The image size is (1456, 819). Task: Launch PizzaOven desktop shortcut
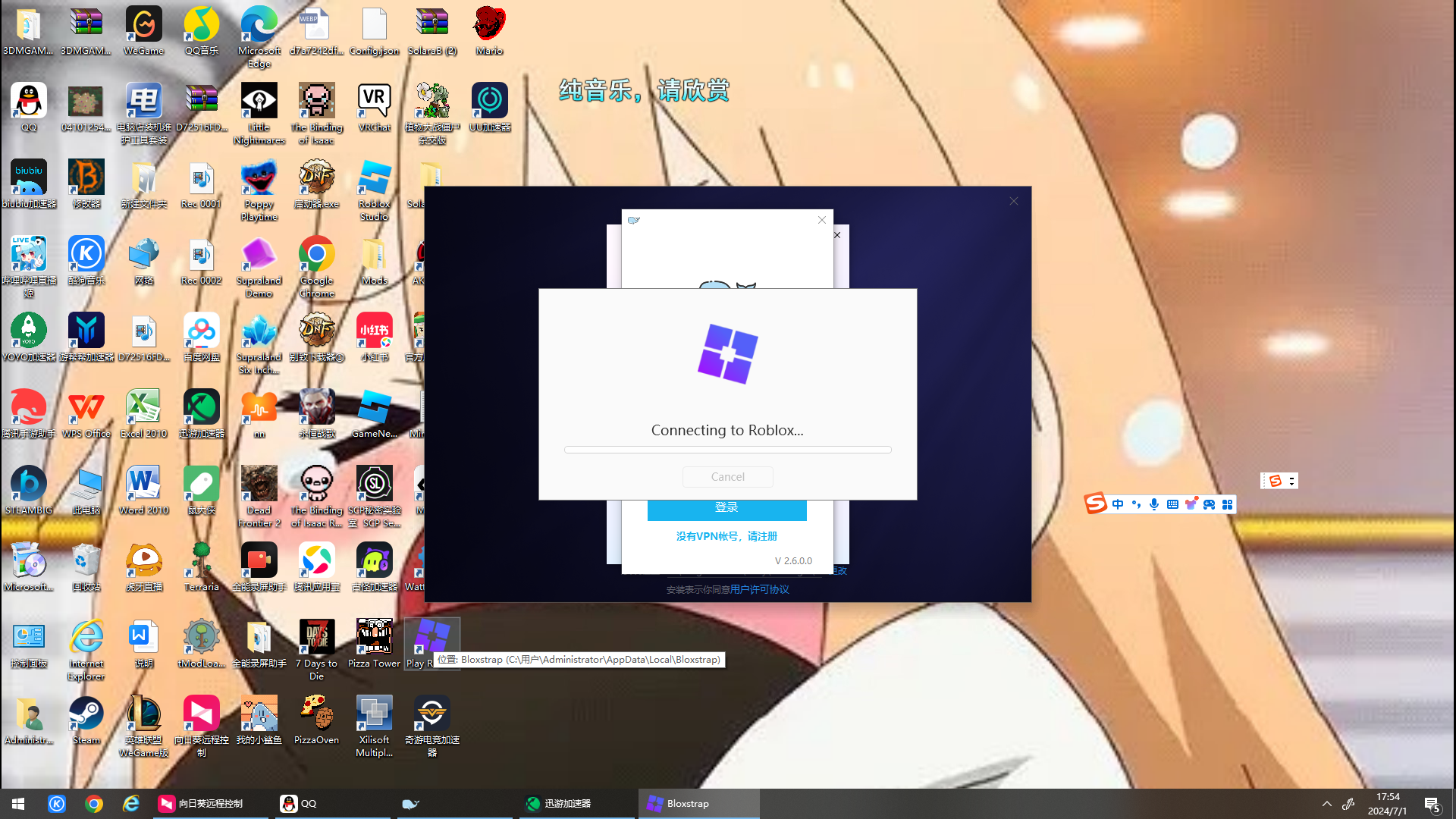tap(317, 720)
